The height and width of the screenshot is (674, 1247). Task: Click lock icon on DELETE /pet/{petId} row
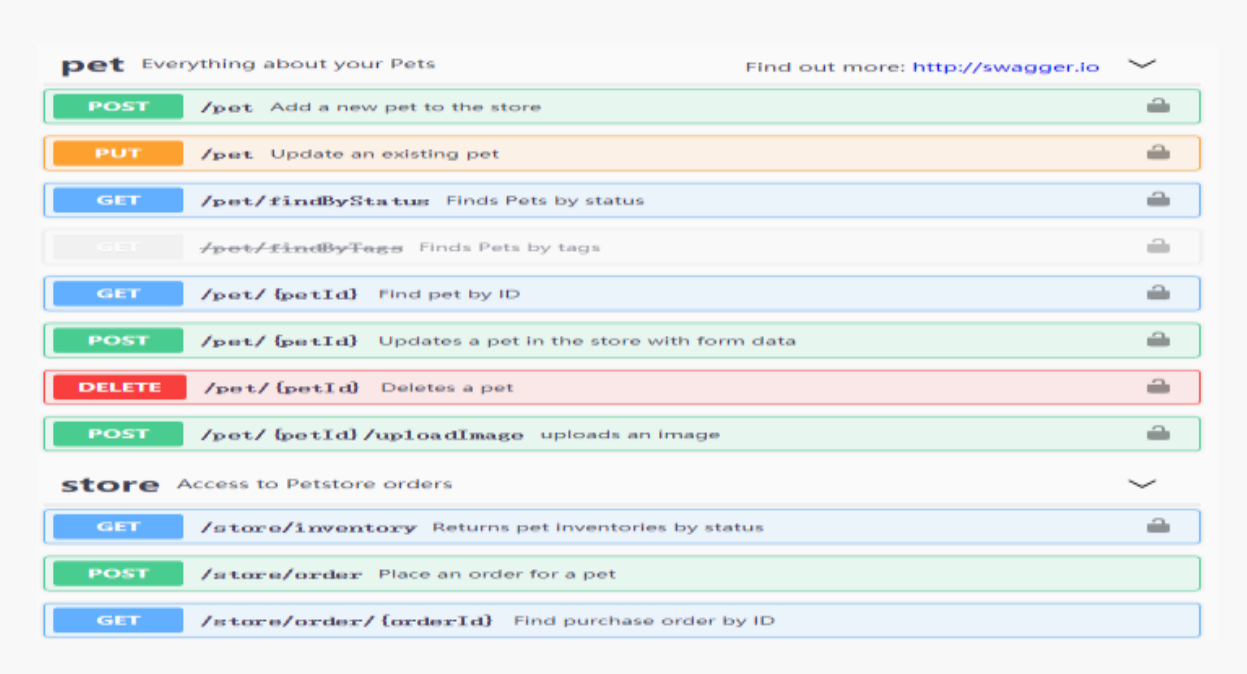point(1158,387)
